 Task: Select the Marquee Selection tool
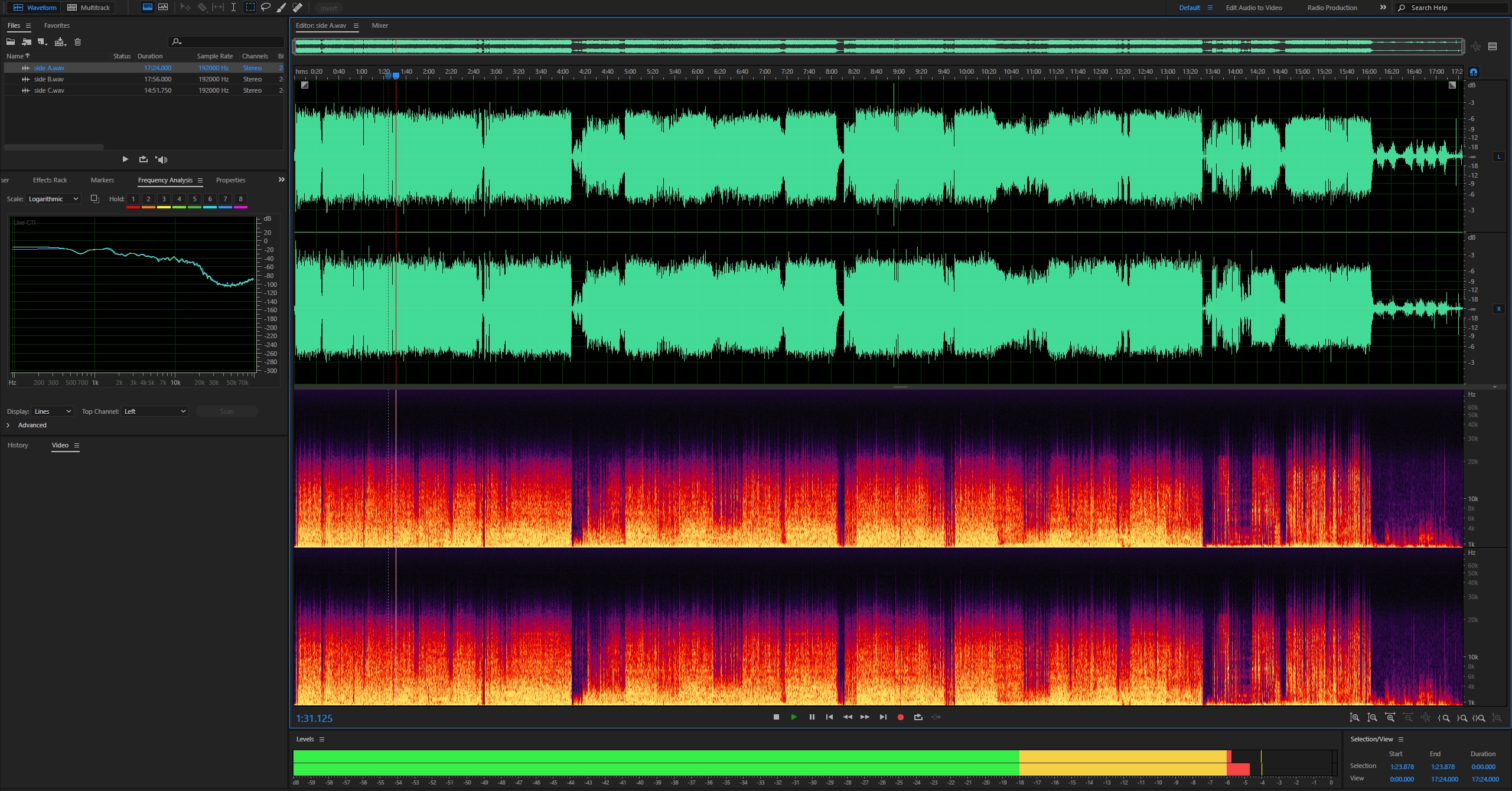point(250,8)
